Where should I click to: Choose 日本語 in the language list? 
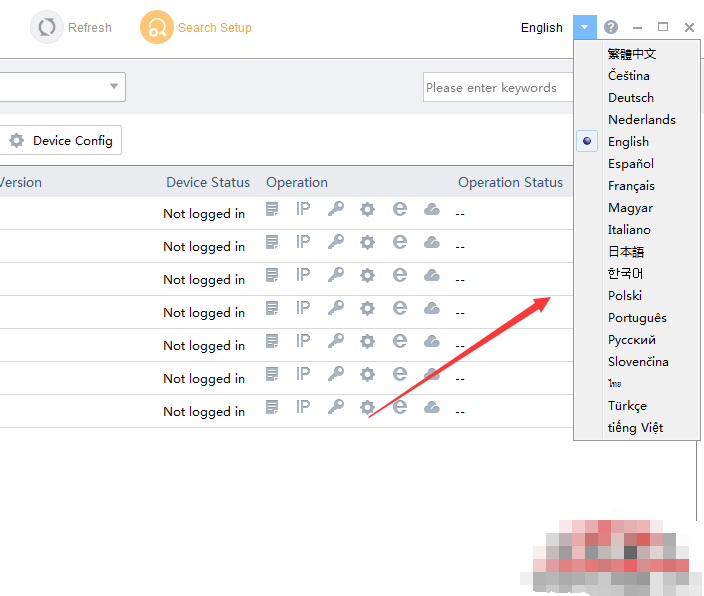pos(626,252)
